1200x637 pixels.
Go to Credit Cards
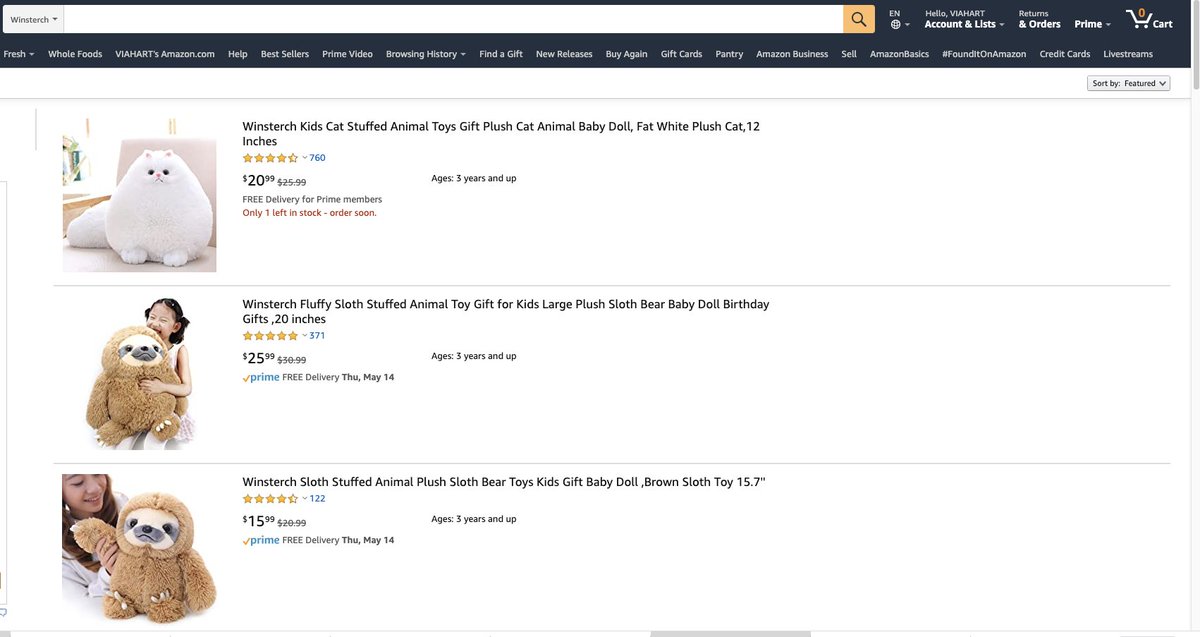pyautogui.click(x=1065, y=54)
